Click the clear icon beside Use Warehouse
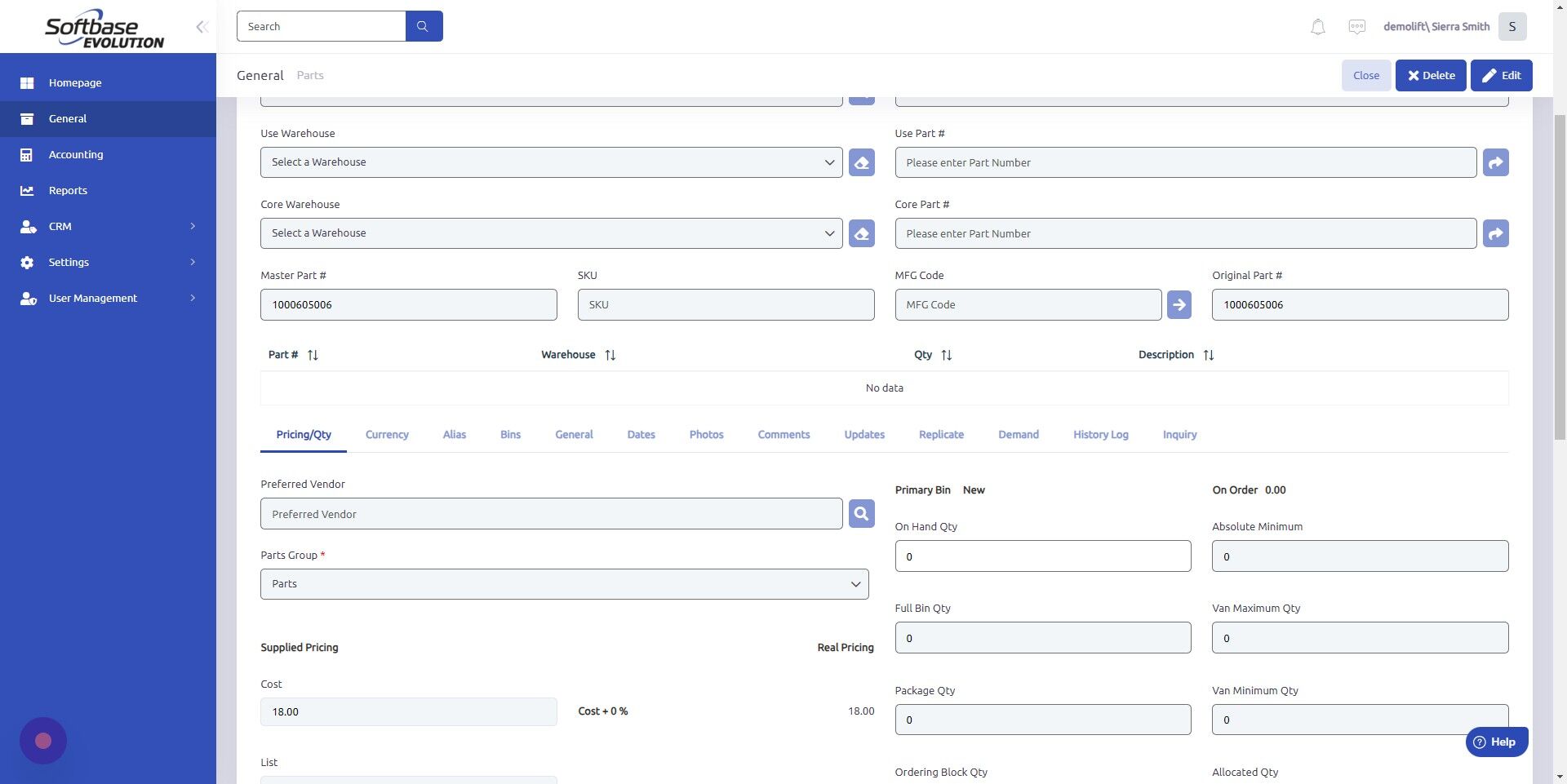 coord(861,162)
